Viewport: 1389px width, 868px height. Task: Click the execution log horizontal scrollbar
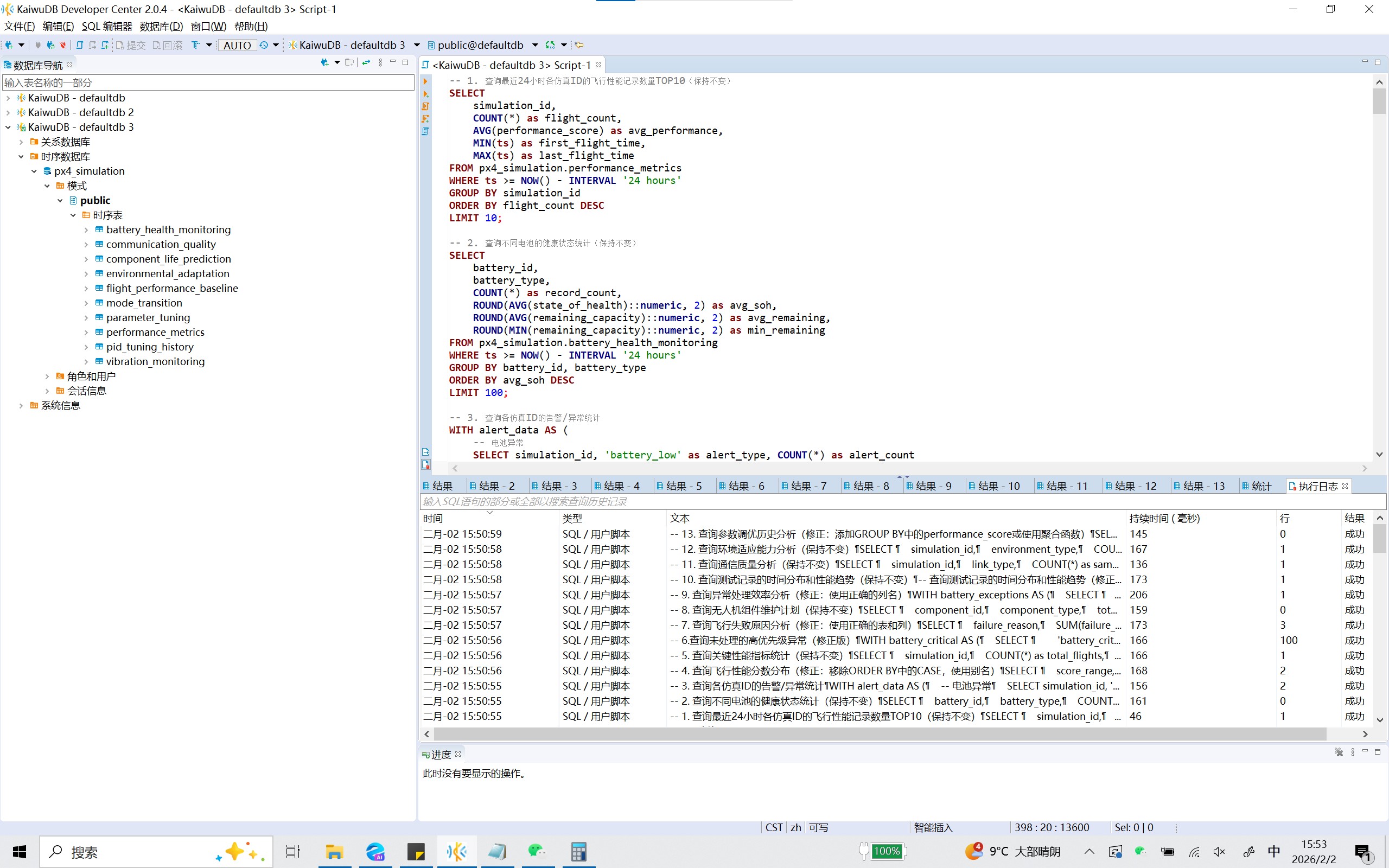coord(878,733)
